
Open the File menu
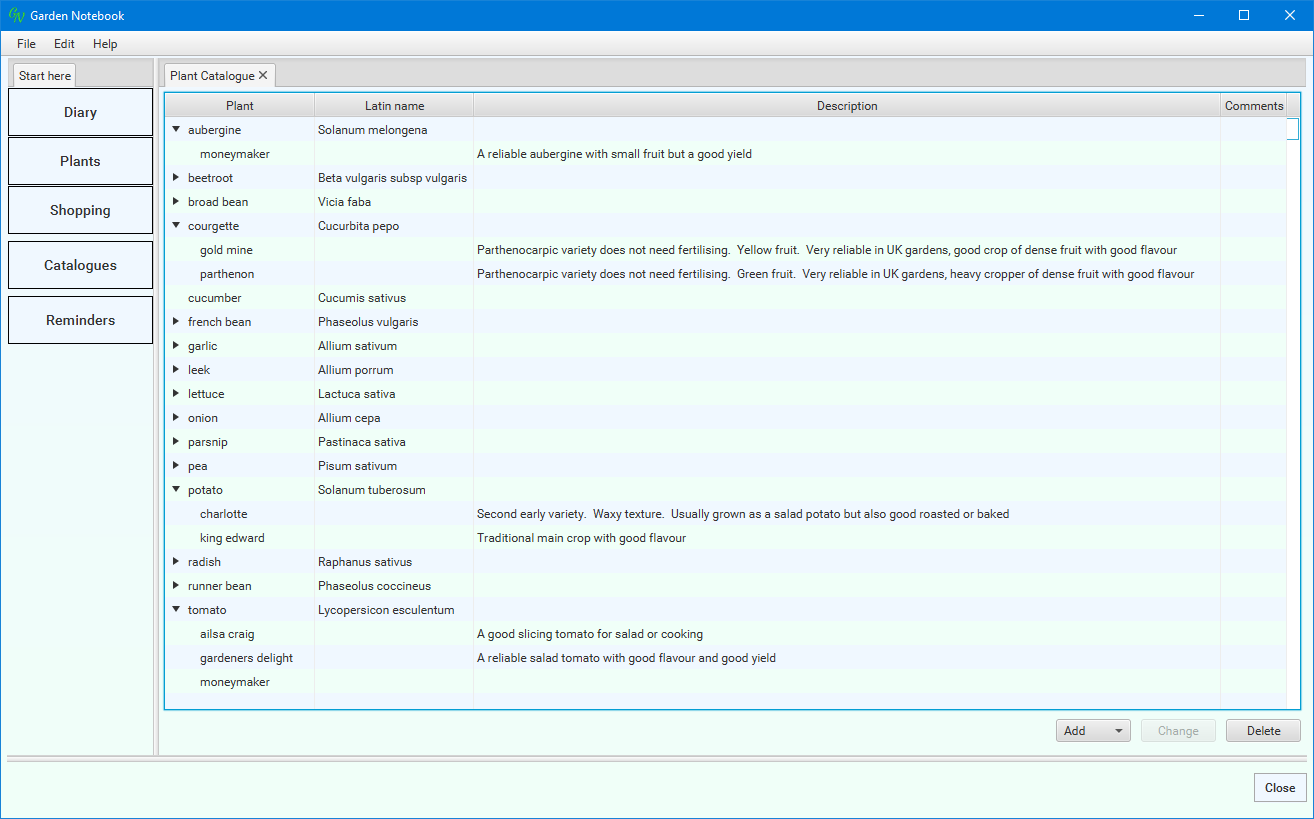[26, 44]
